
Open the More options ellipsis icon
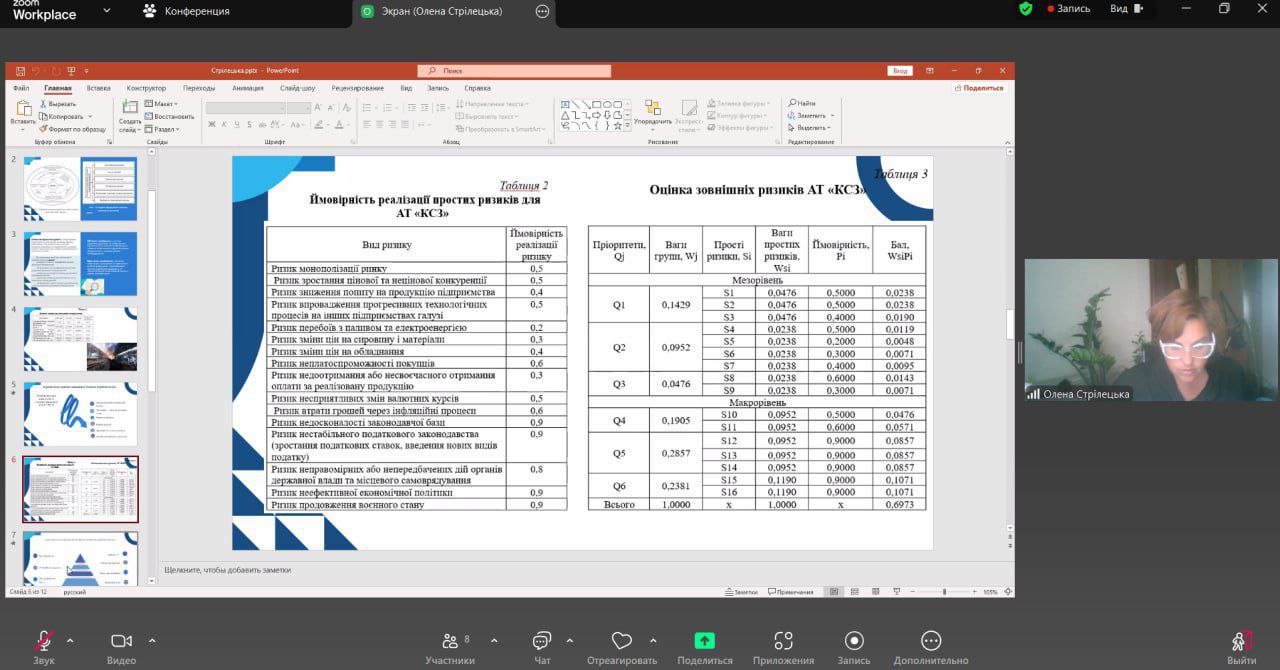tap(931, 641)
